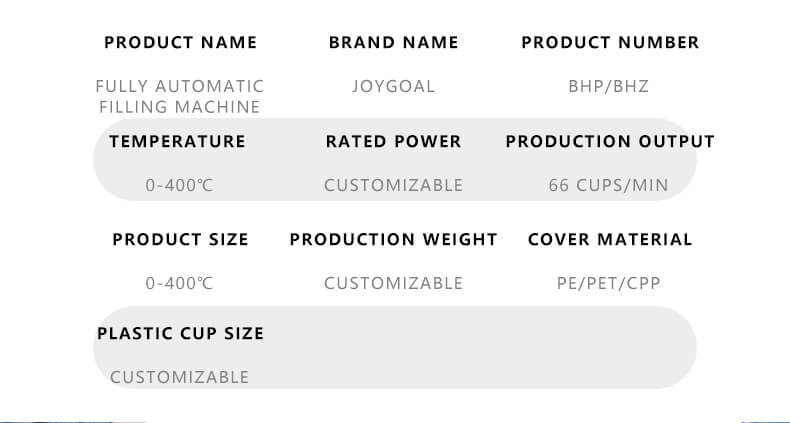Image resolution: width=790 pixels, height=423 pixels.
Task: Select CUSTOMIZABLE under Rated Power
Action: point(393,185)
